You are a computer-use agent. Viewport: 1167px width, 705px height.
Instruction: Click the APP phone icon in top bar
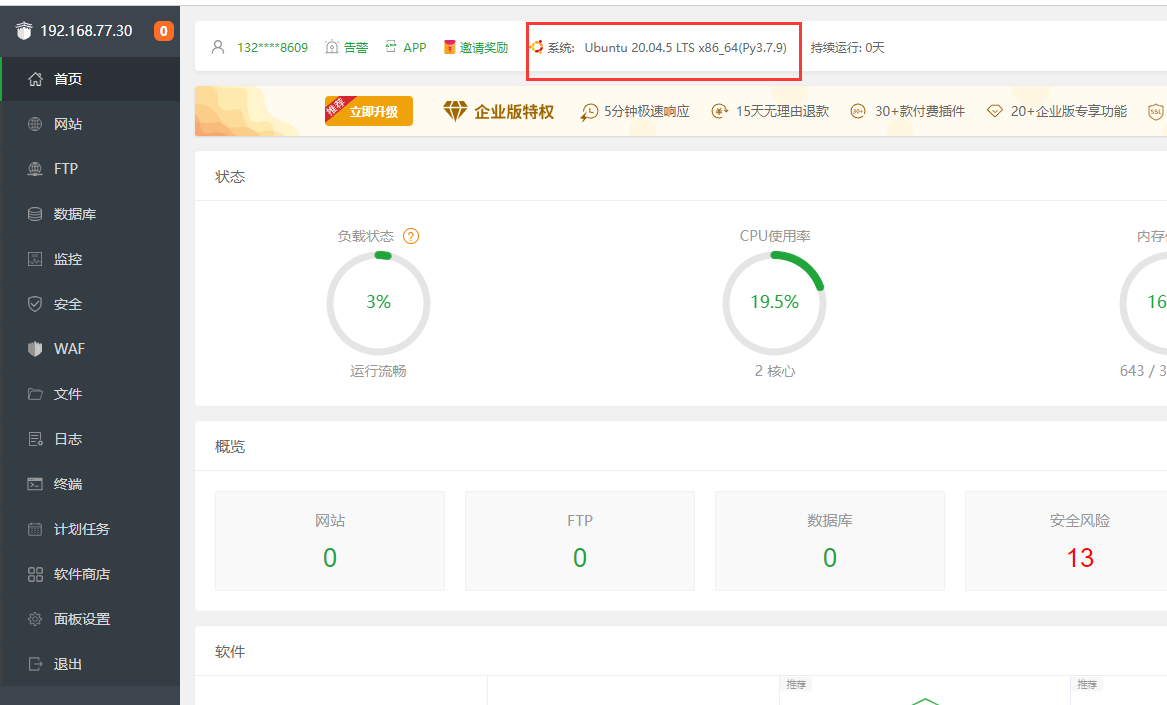(x=391, y=47)
